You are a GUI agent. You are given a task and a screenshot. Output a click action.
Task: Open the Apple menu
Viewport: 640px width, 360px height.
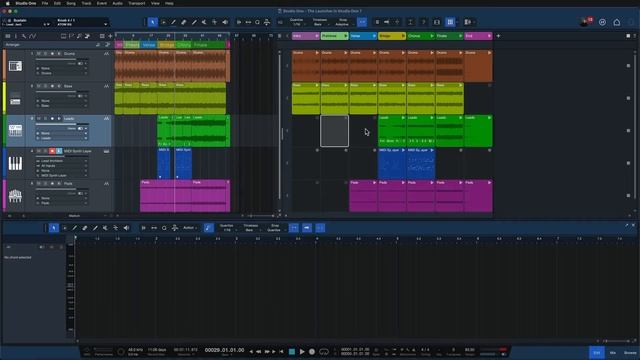tap(7, 3)
